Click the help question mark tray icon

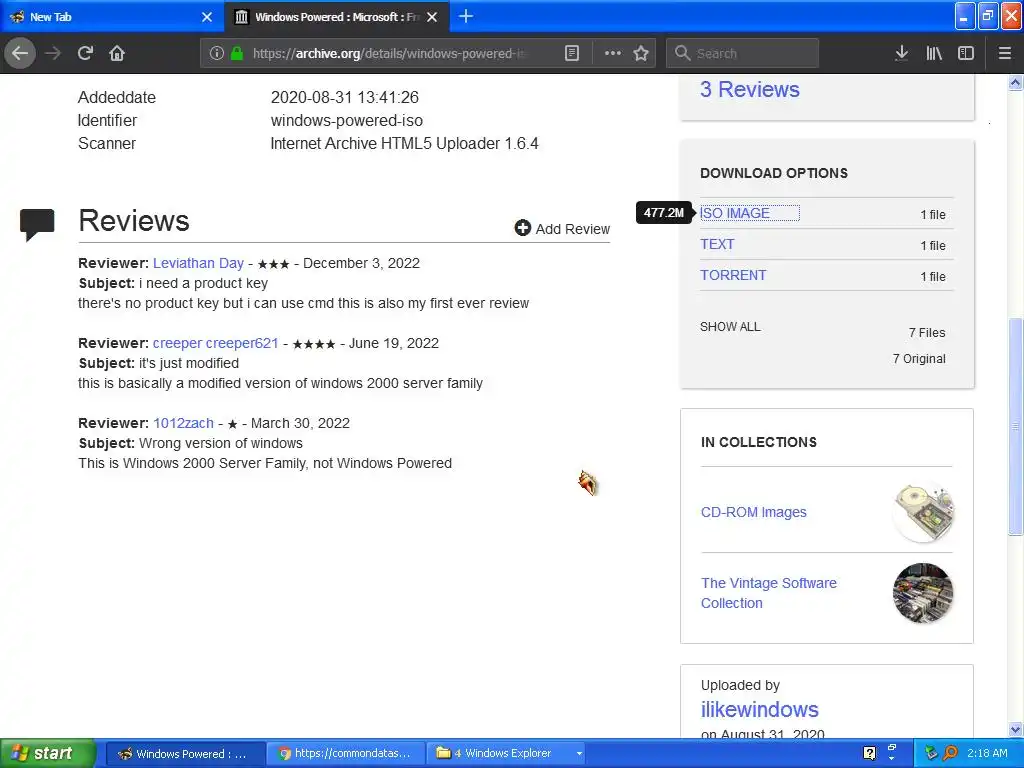click(x=869, y=753)
